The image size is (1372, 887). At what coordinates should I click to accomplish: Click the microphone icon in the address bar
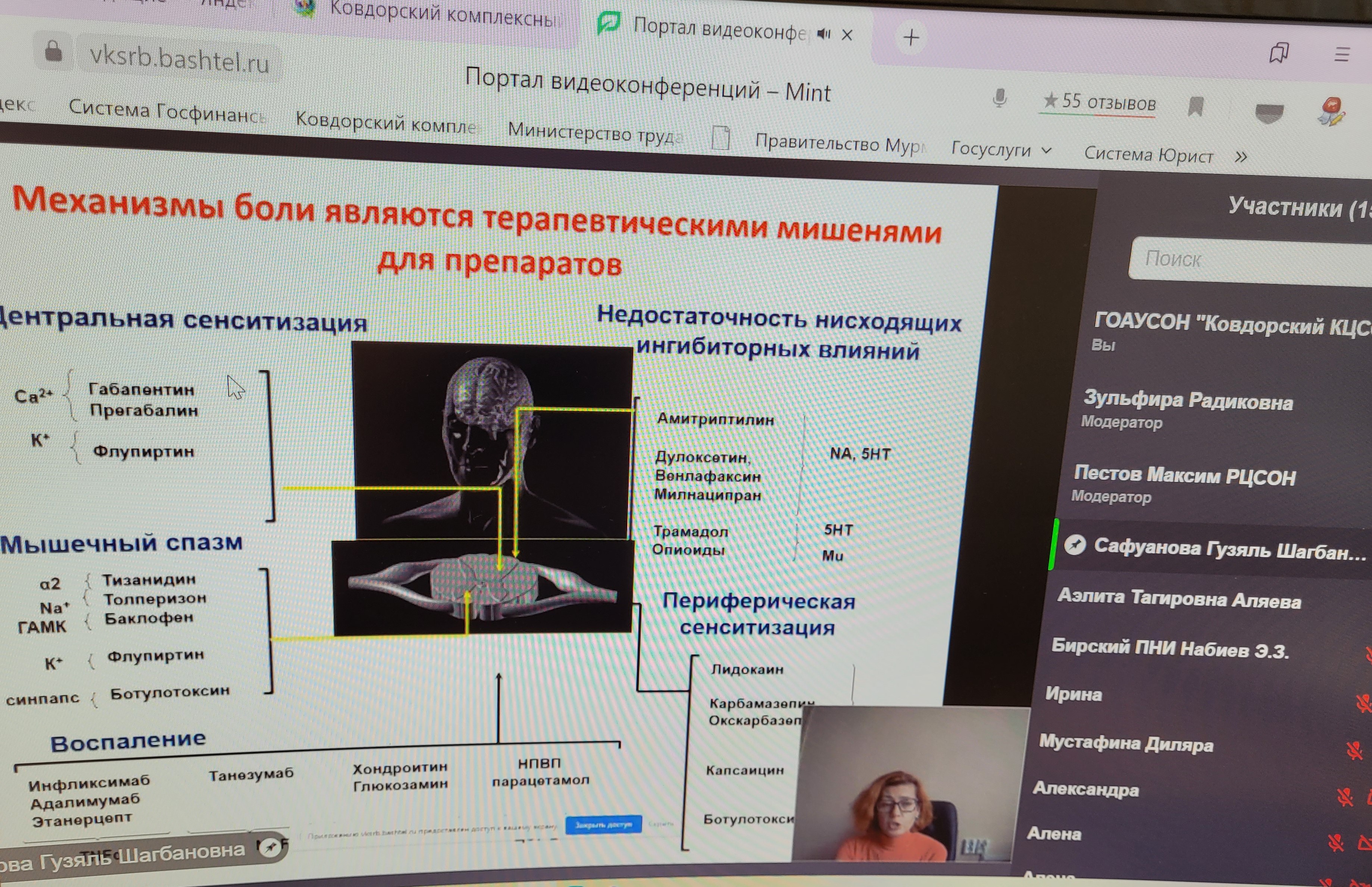[x=1000, y=98]
